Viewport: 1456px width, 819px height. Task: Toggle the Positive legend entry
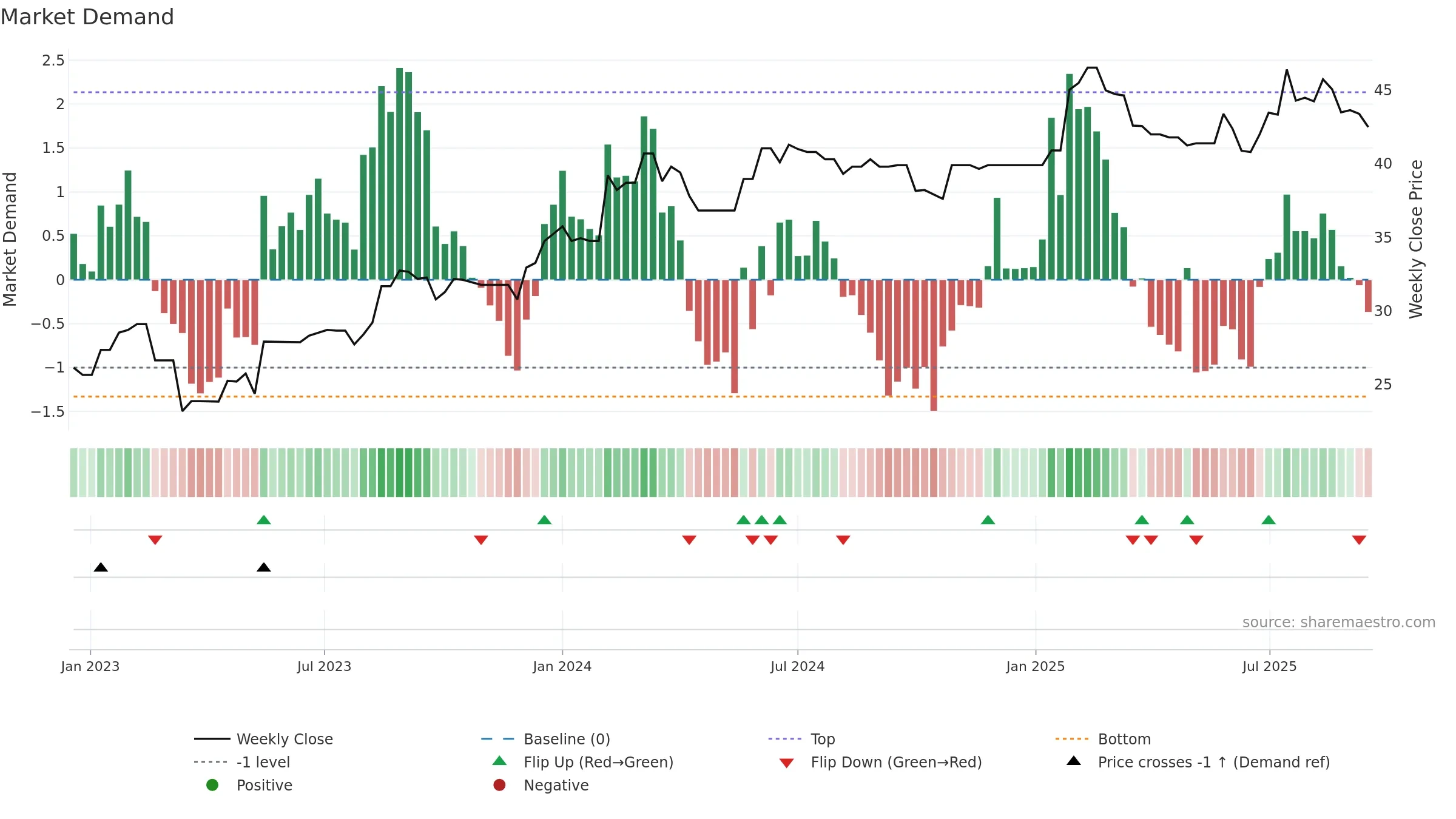[x=249, y=785]
